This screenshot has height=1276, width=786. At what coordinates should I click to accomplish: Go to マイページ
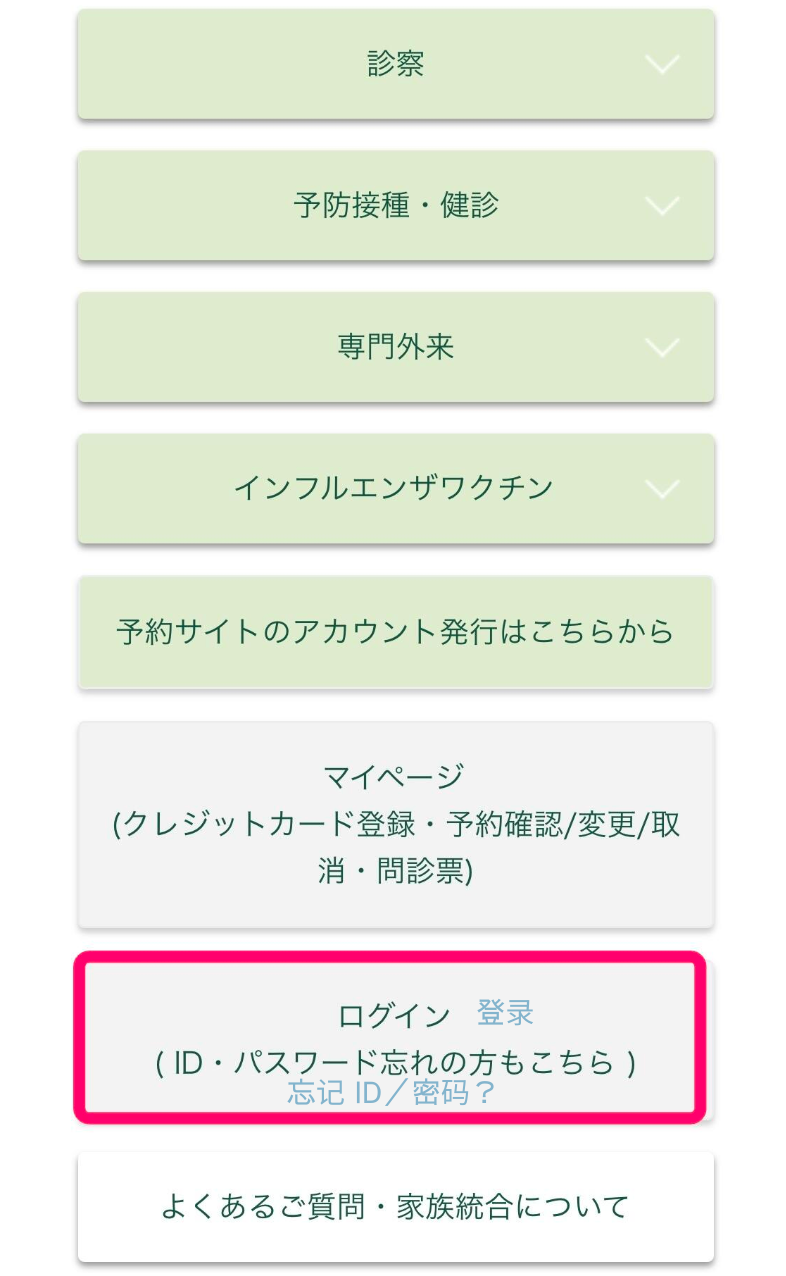pos(394,776)
